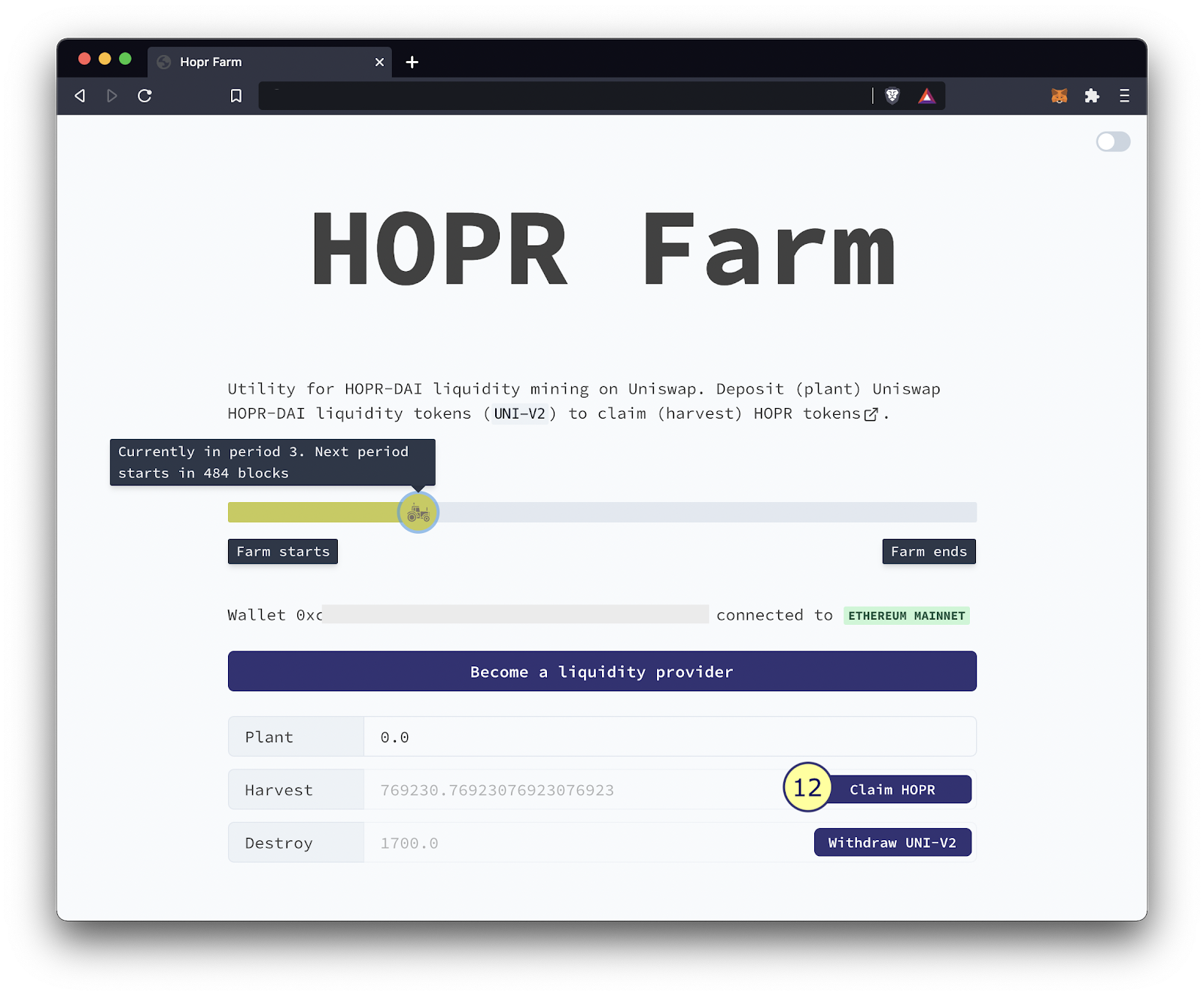Image resolution: width=1204 pixels, height=996 pixels.
Task: Minimize the browser window with yellow button
Action: pos(105,59)
